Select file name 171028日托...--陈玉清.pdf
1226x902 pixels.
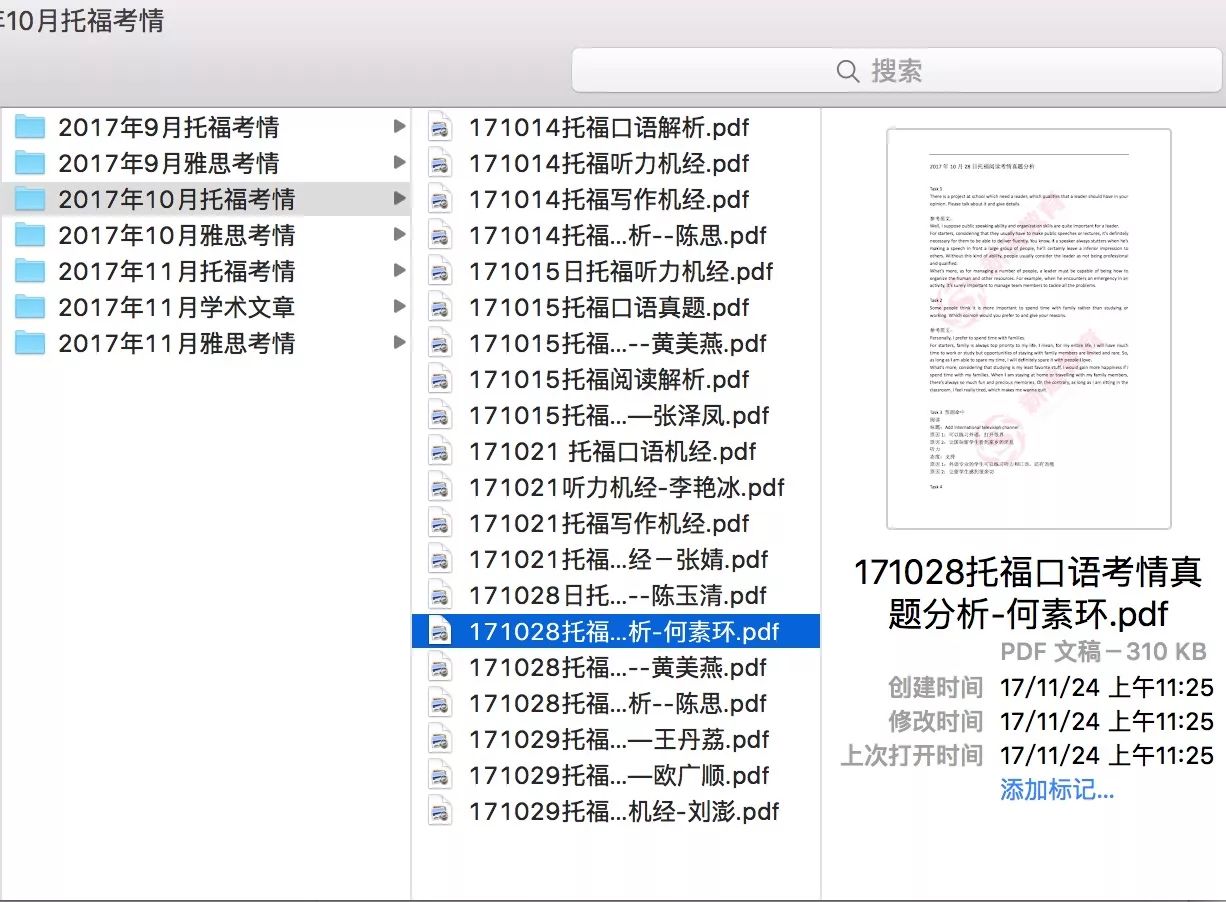tap(618, 595)
